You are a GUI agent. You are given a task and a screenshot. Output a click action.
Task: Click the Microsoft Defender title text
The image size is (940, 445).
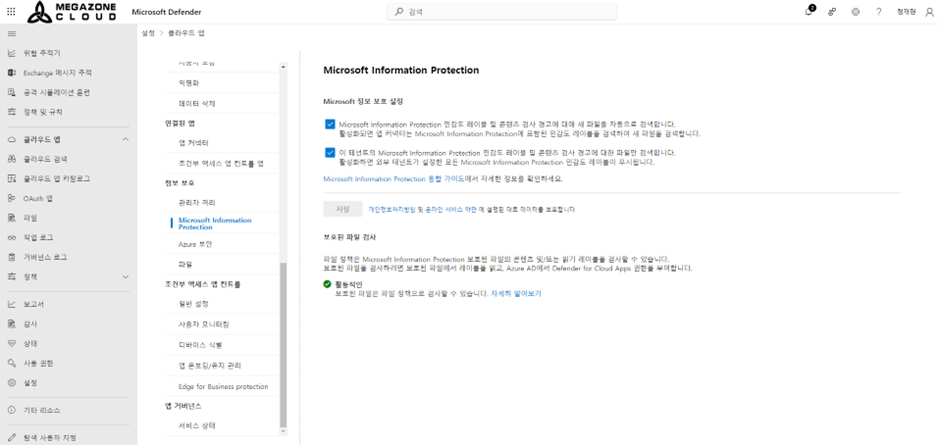tap(166, 12)
